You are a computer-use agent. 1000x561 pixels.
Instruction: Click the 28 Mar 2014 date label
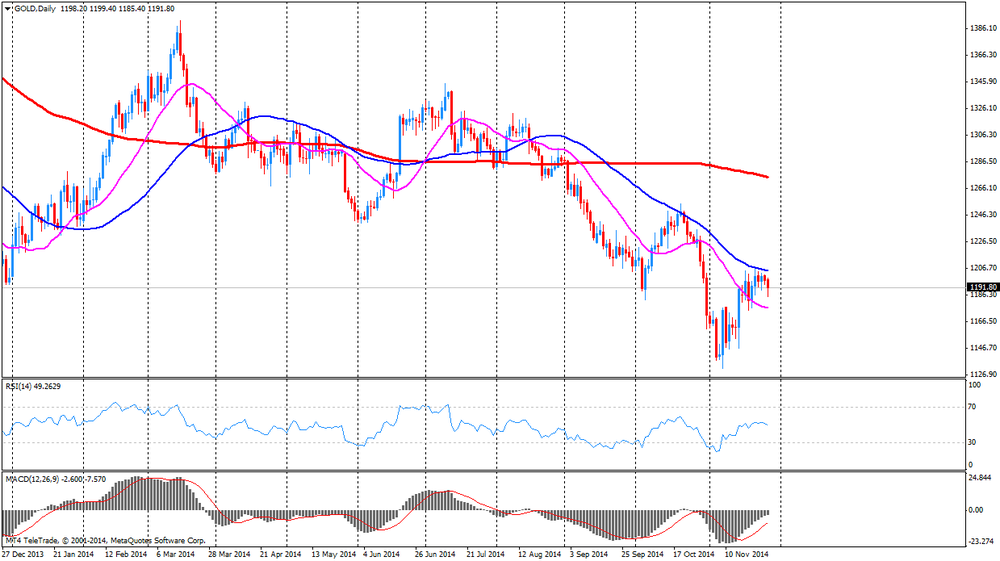[x=229, y=554]
